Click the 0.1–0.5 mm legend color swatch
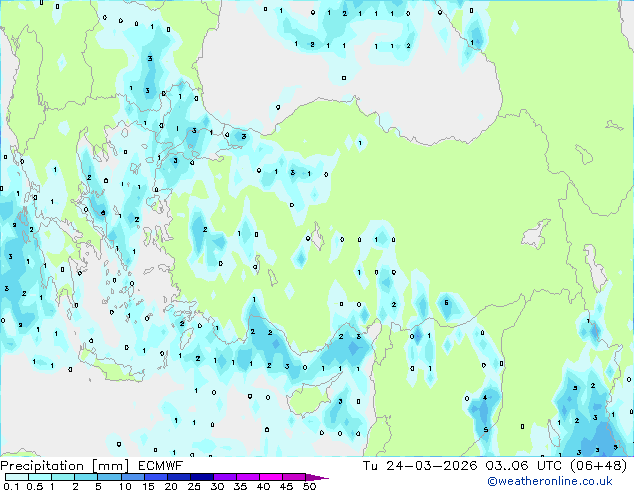Image resolution: width=634 pixels, height=490 pixels. (17, 477)
